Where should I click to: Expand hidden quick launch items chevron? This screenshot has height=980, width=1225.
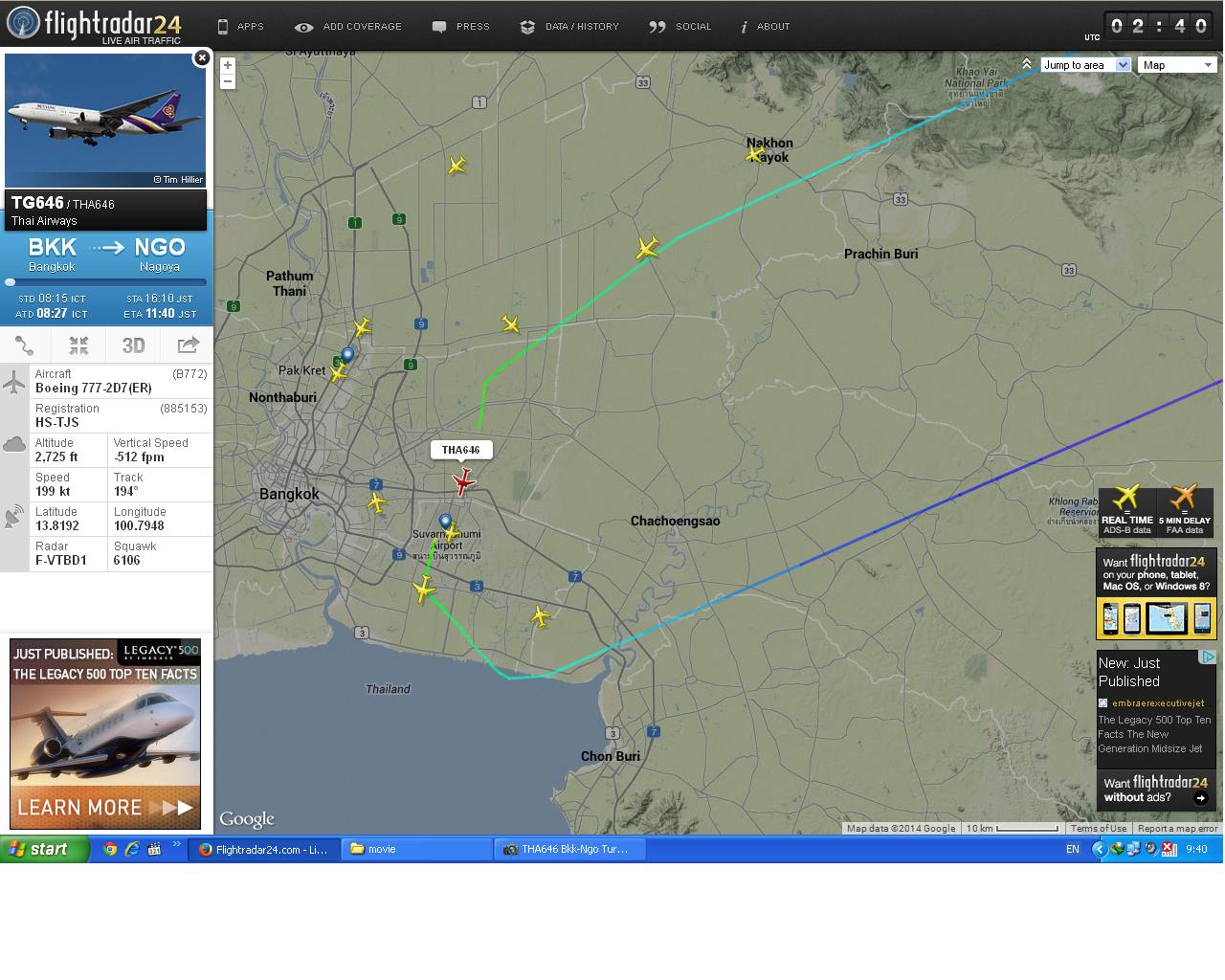coord(177,845)
